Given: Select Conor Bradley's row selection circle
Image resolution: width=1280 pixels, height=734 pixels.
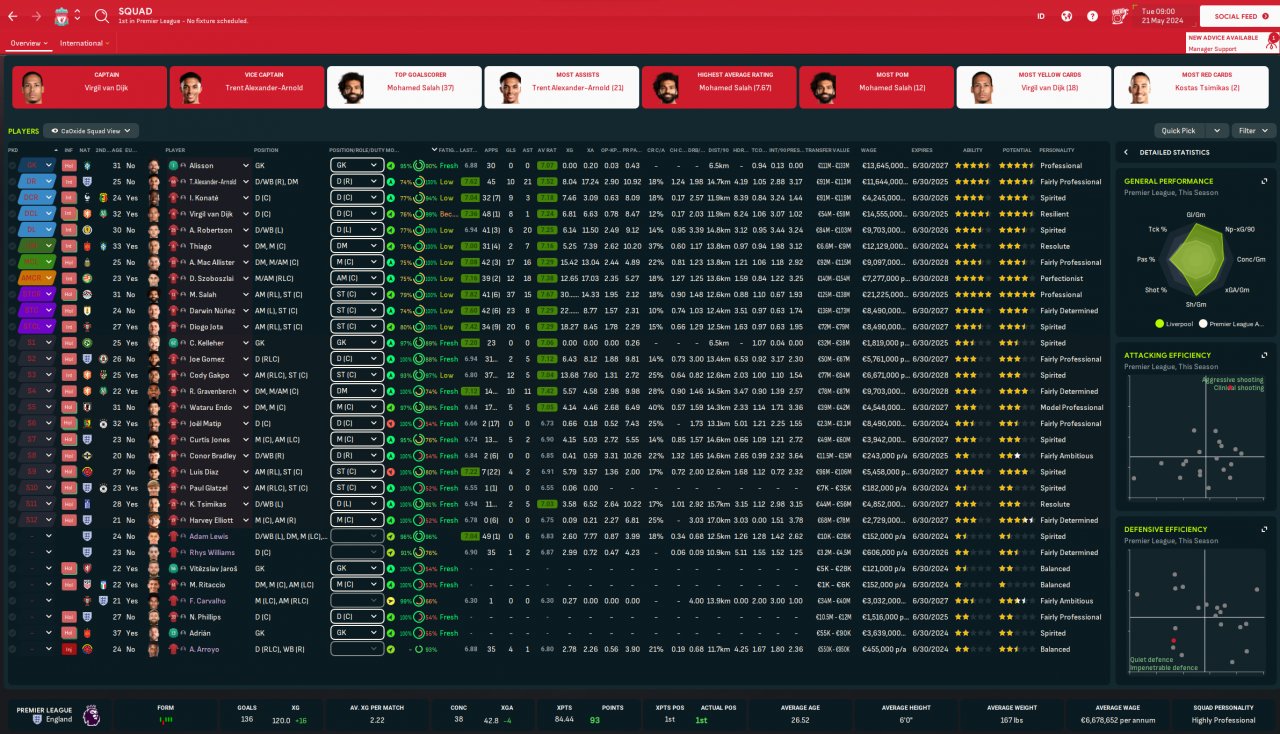Looking at the screenshot, I should [x=13, y=456].
